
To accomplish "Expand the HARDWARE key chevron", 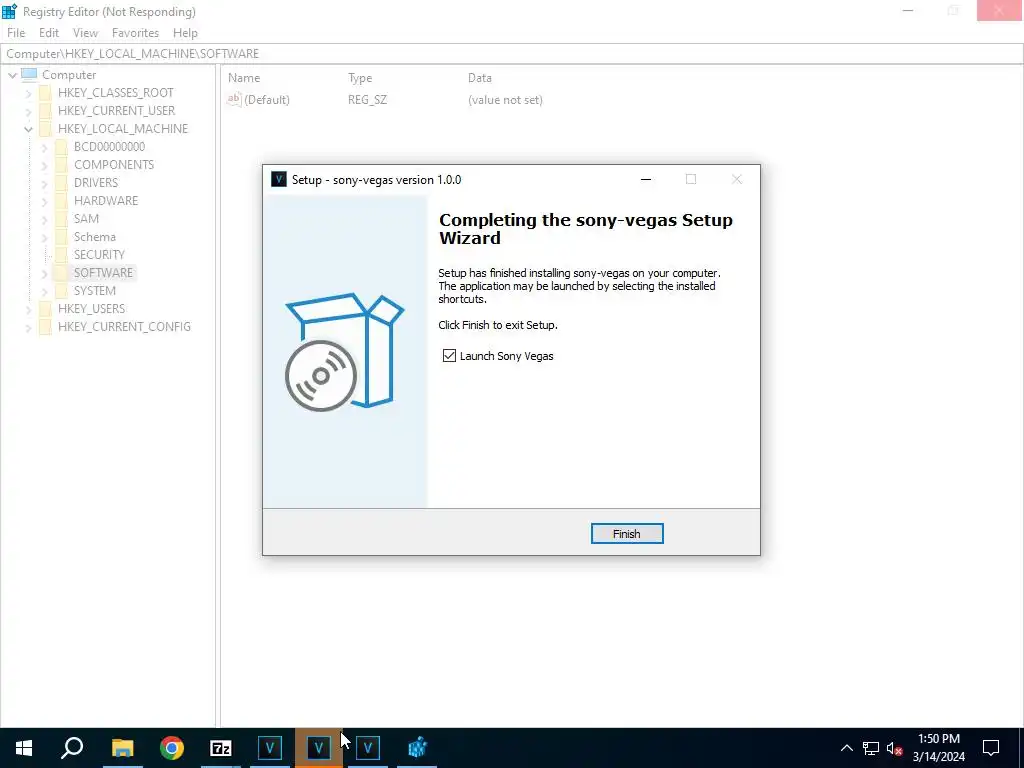I will [x=44, y=201].
